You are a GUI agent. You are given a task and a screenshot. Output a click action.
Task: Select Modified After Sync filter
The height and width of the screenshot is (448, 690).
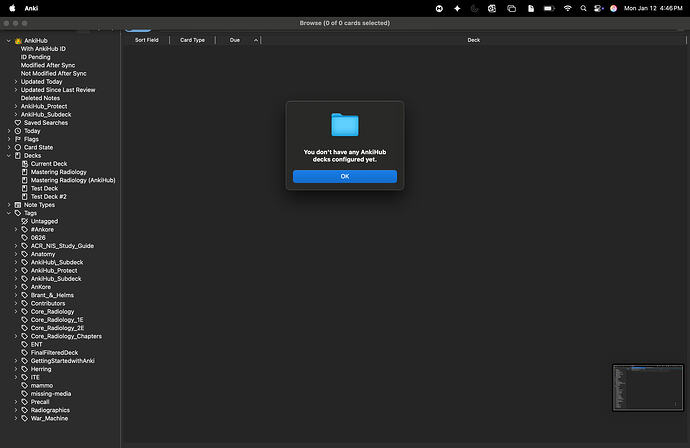(x=48, y=65)
